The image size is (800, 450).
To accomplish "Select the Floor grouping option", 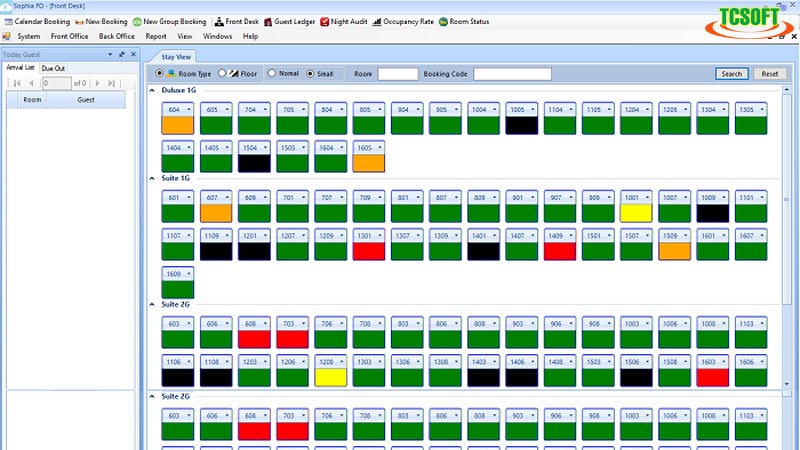I will point(222,73).
